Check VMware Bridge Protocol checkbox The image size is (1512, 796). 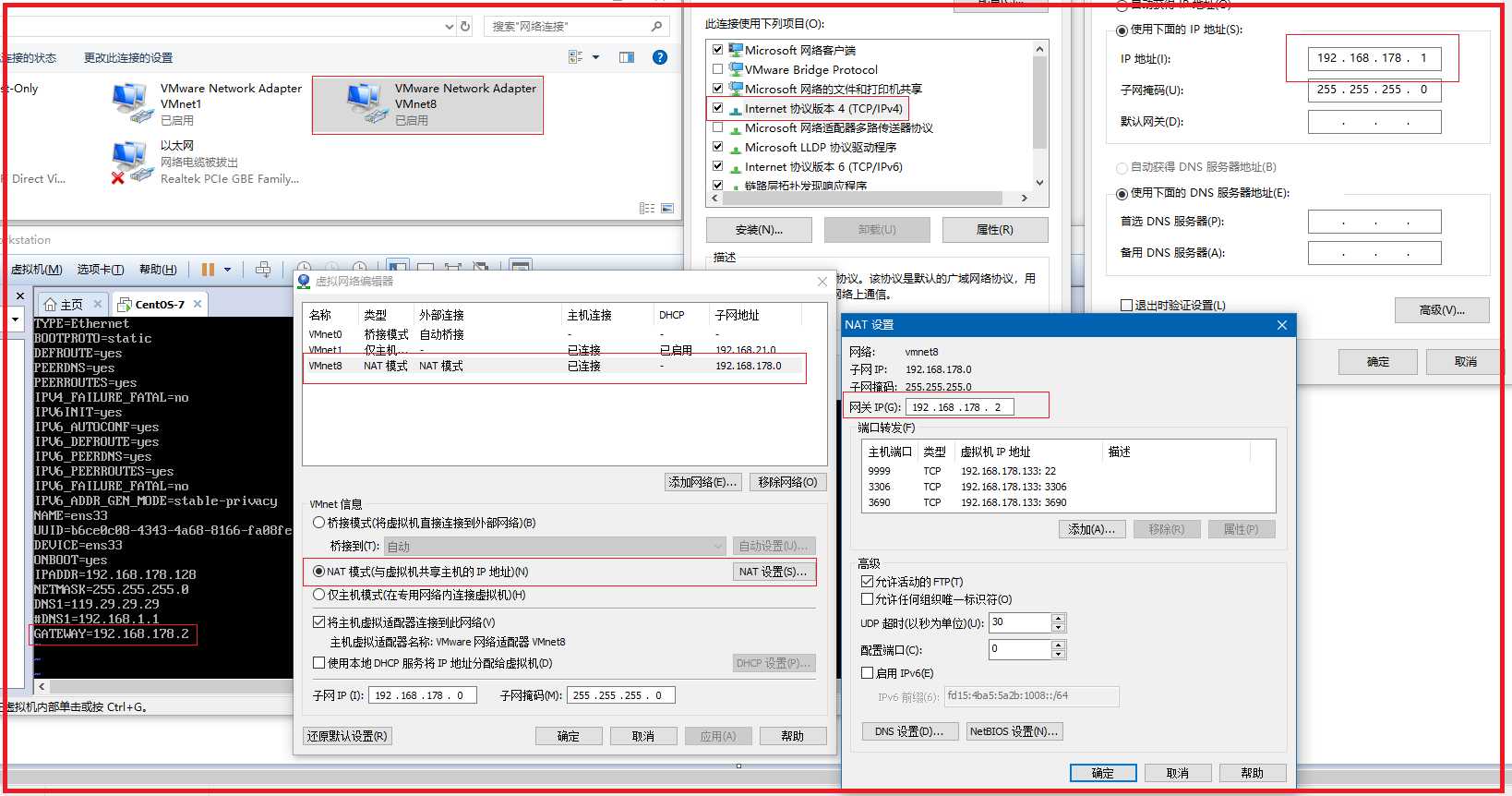tap(718, 69)
